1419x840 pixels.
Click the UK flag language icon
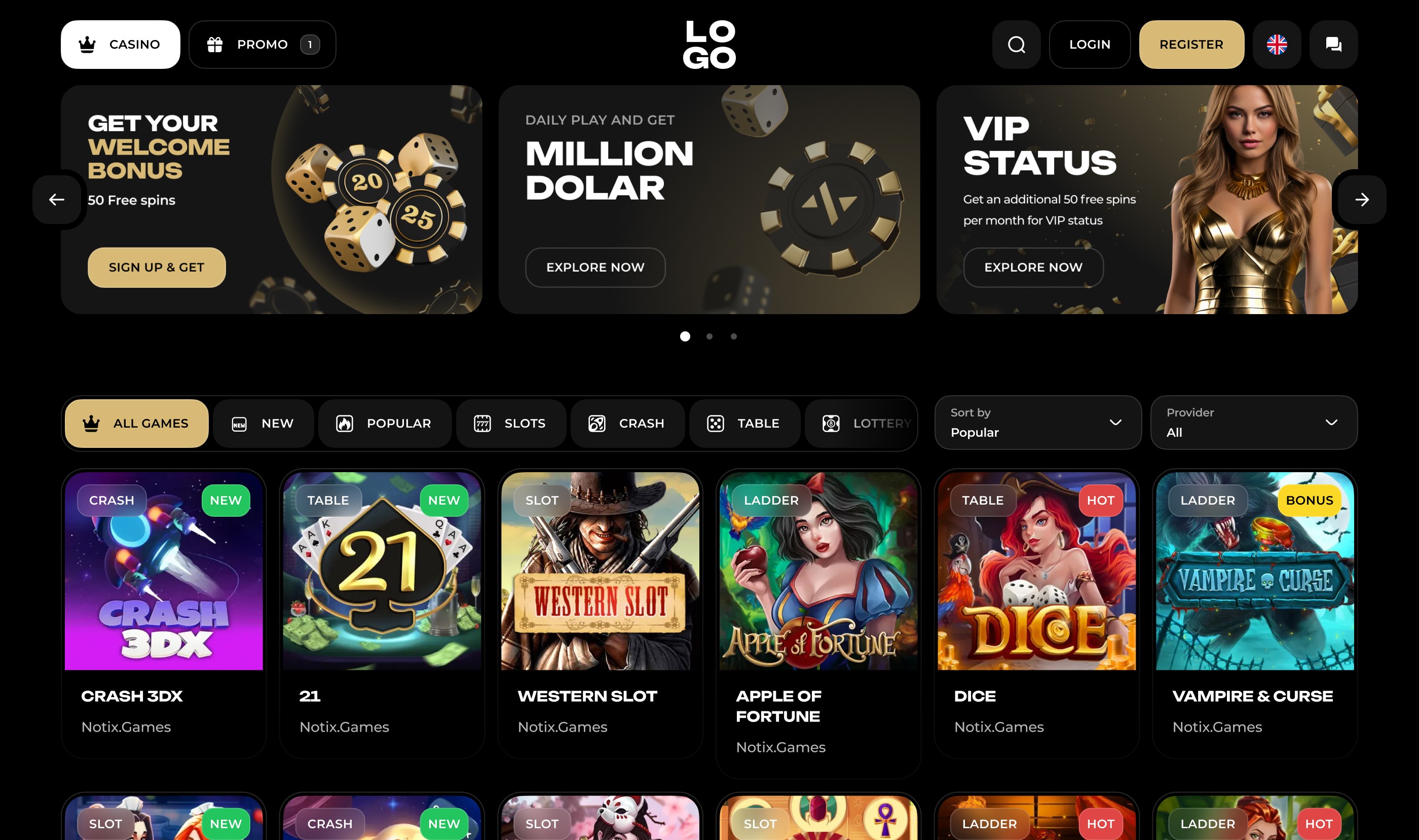1277,44
